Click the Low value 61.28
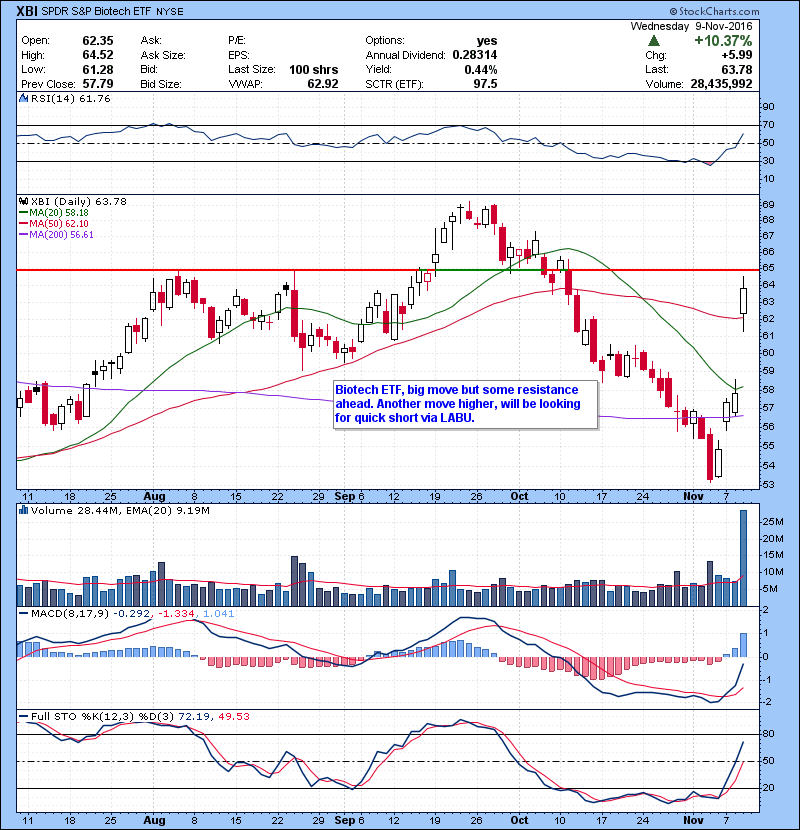This screenshot has width=800, height=830. 98,69
